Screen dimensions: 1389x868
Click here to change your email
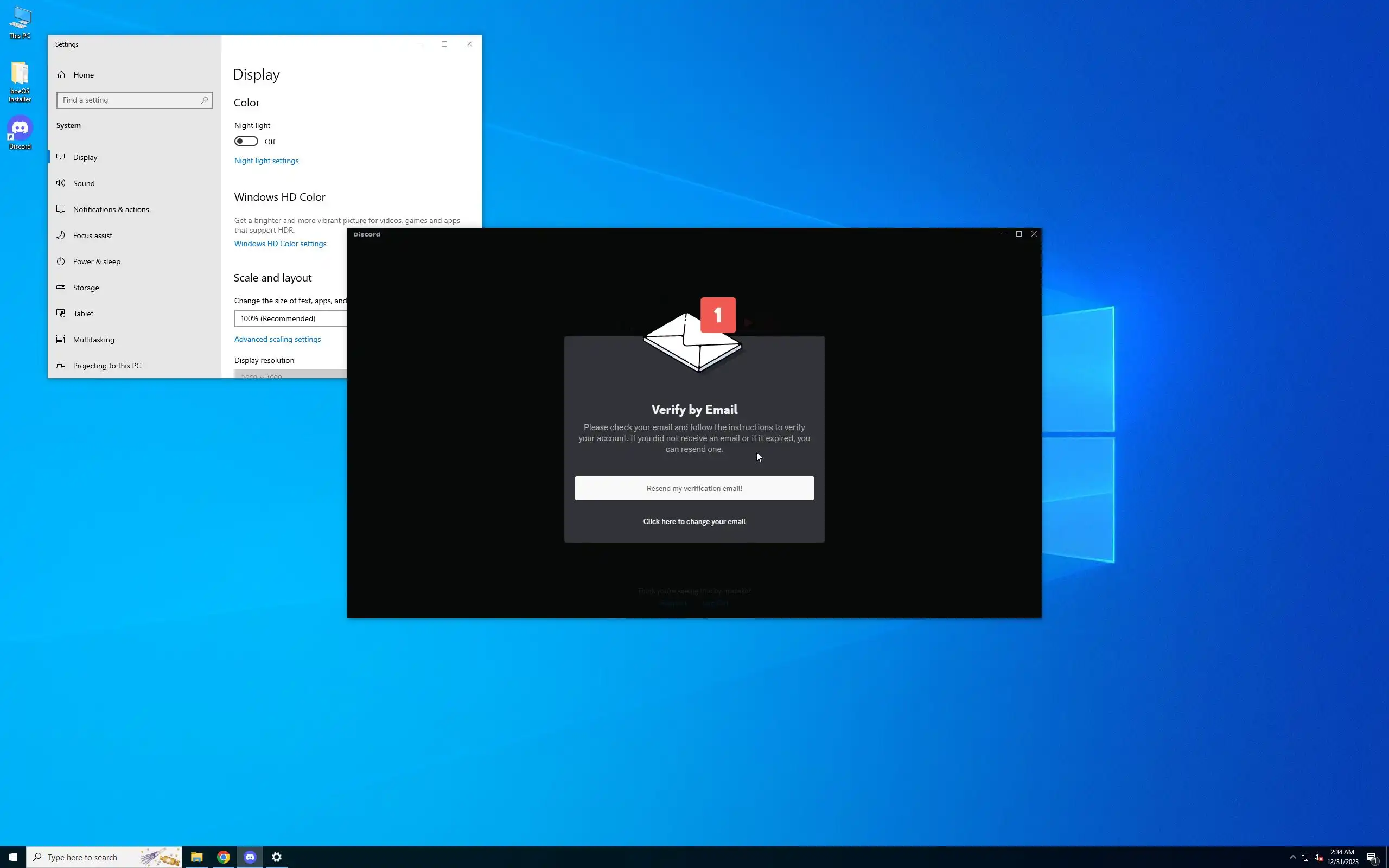click(694, 521)
